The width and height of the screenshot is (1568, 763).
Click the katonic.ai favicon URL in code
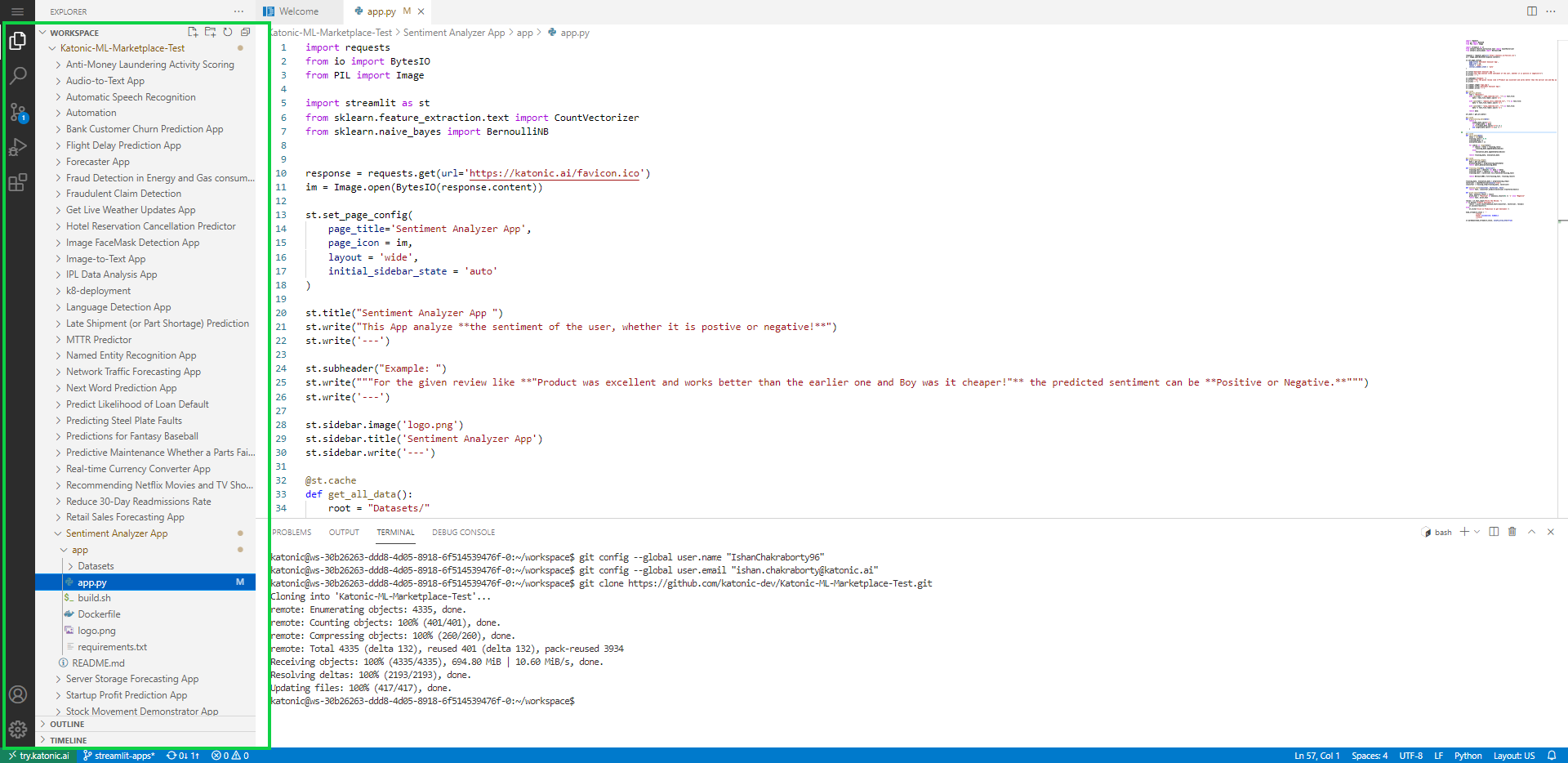point(555,173)
